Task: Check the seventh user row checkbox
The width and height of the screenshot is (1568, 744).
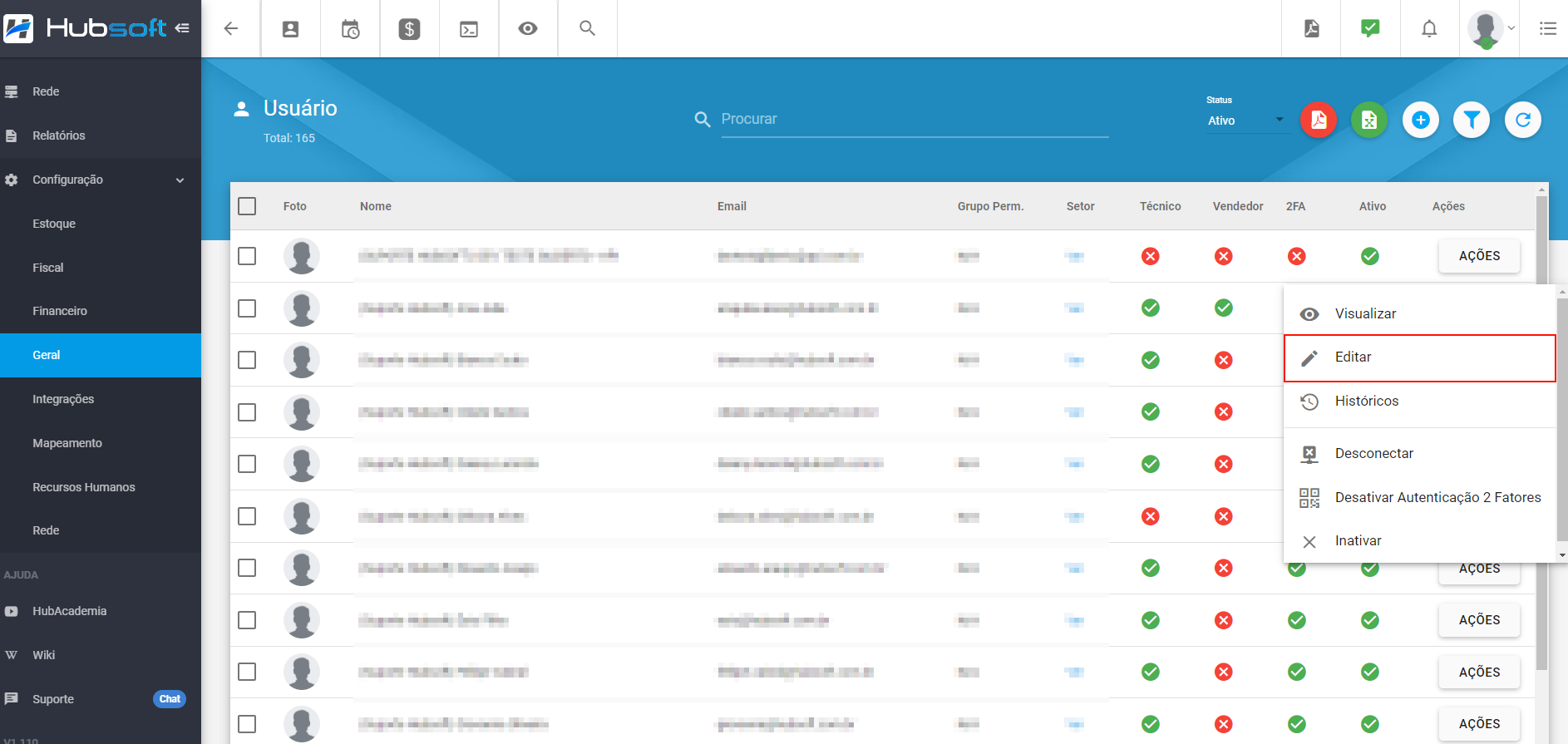Action: 247,568
